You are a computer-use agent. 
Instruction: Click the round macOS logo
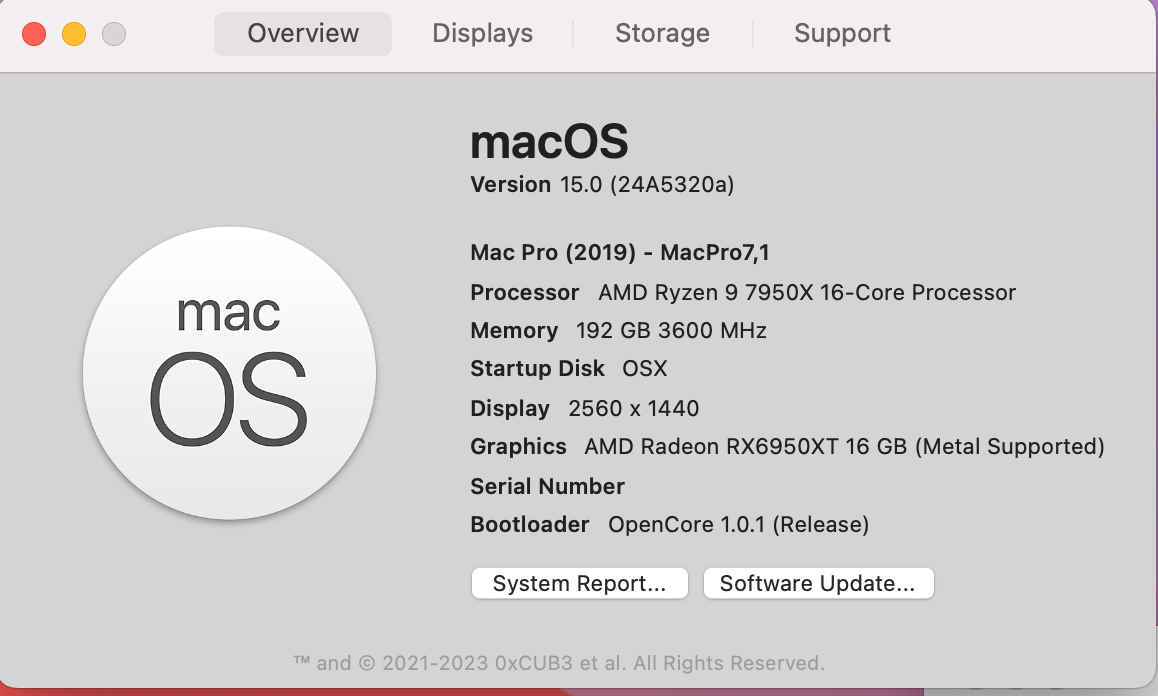coord(229,373)
